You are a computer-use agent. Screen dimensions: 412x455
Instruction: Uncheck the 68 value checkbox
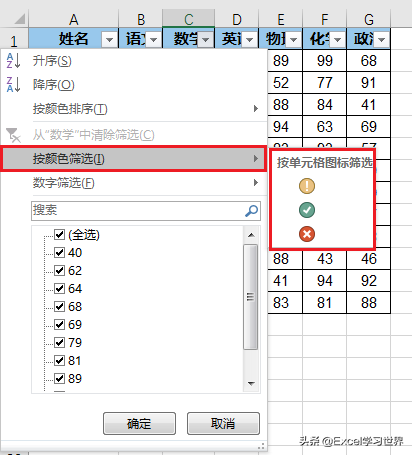pos(59,306)
